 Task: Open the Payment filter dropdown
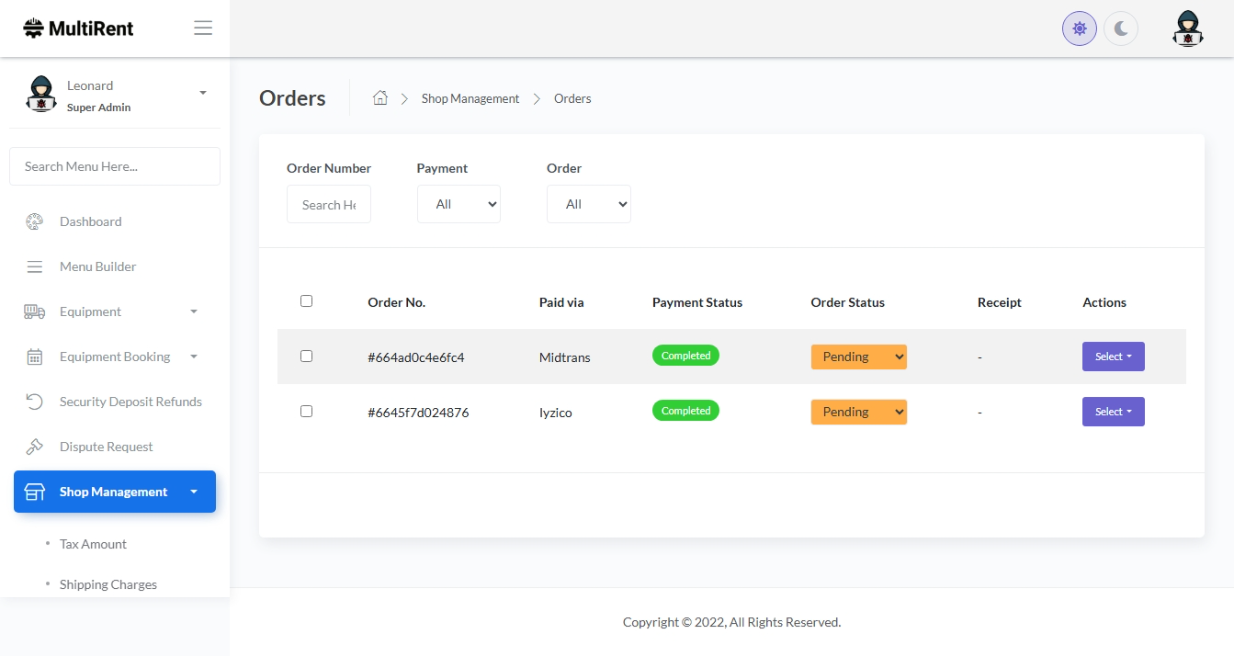pyautogui.click(x=458, y=204)
